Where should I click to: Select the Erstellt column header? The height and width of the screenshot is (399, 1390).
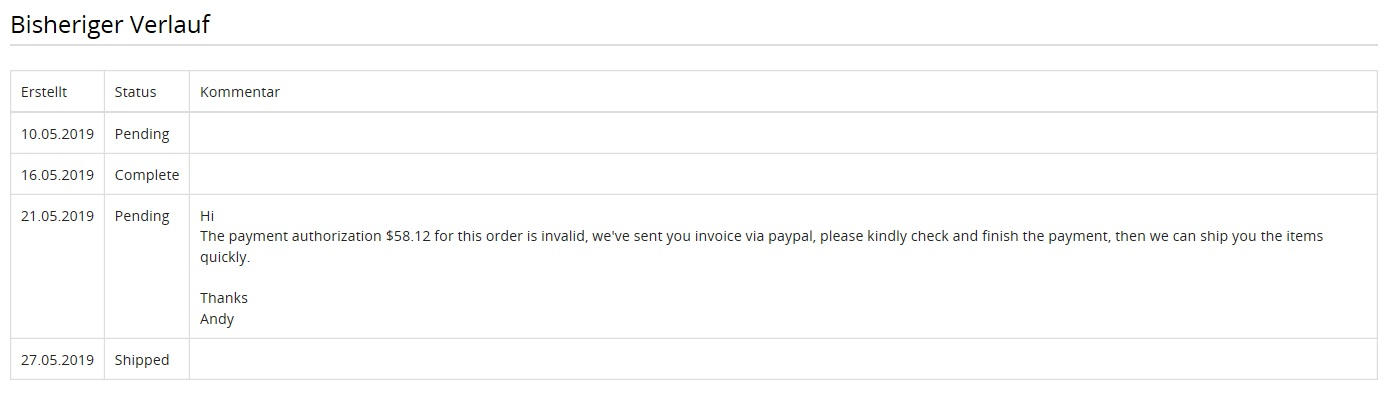(x=44, y=92)
